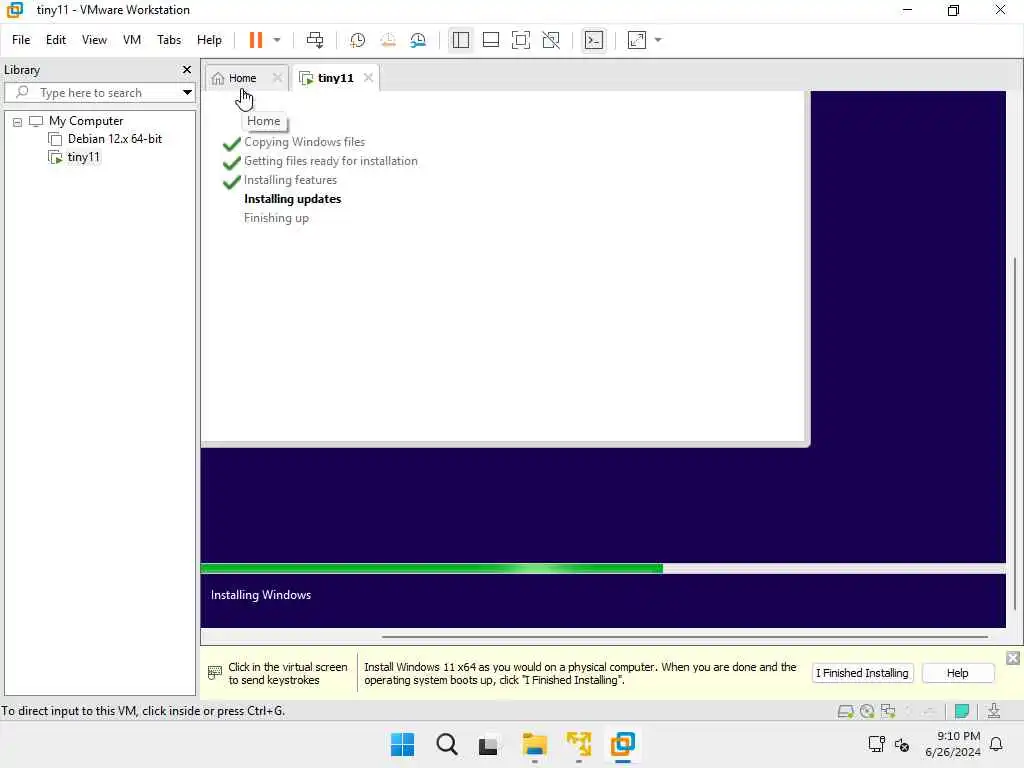Take a snapshot of this virtual machine

tap(357, 40)
